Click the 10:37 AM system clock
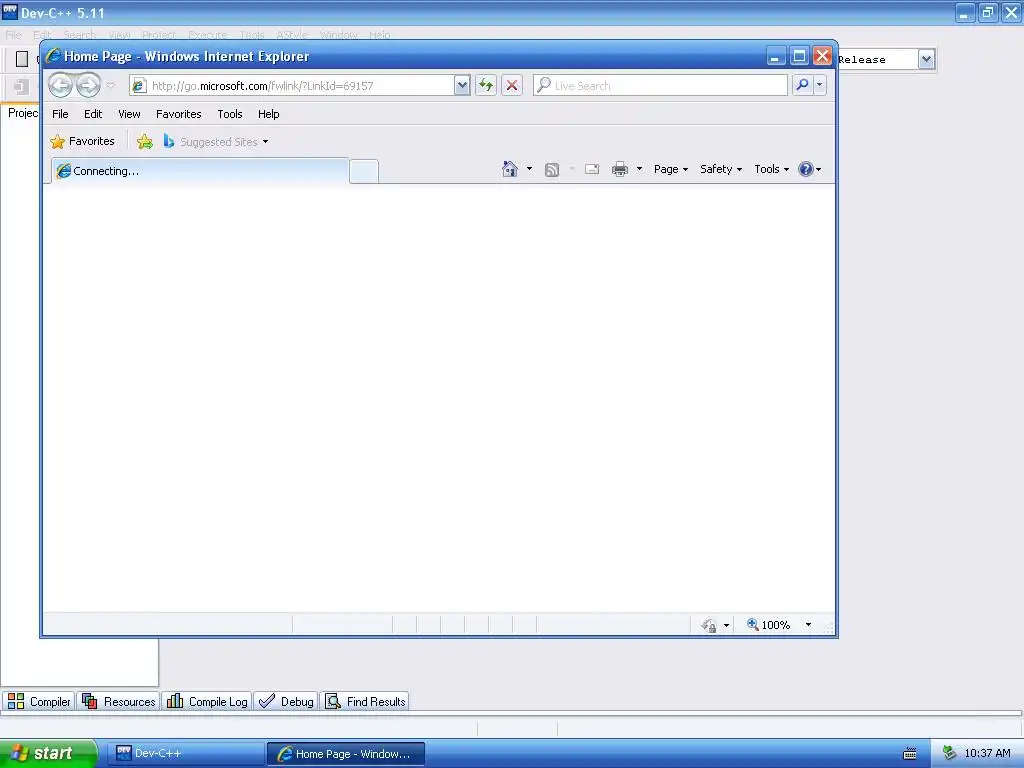Screen dimensions: 1024x768 coord(987,754)
